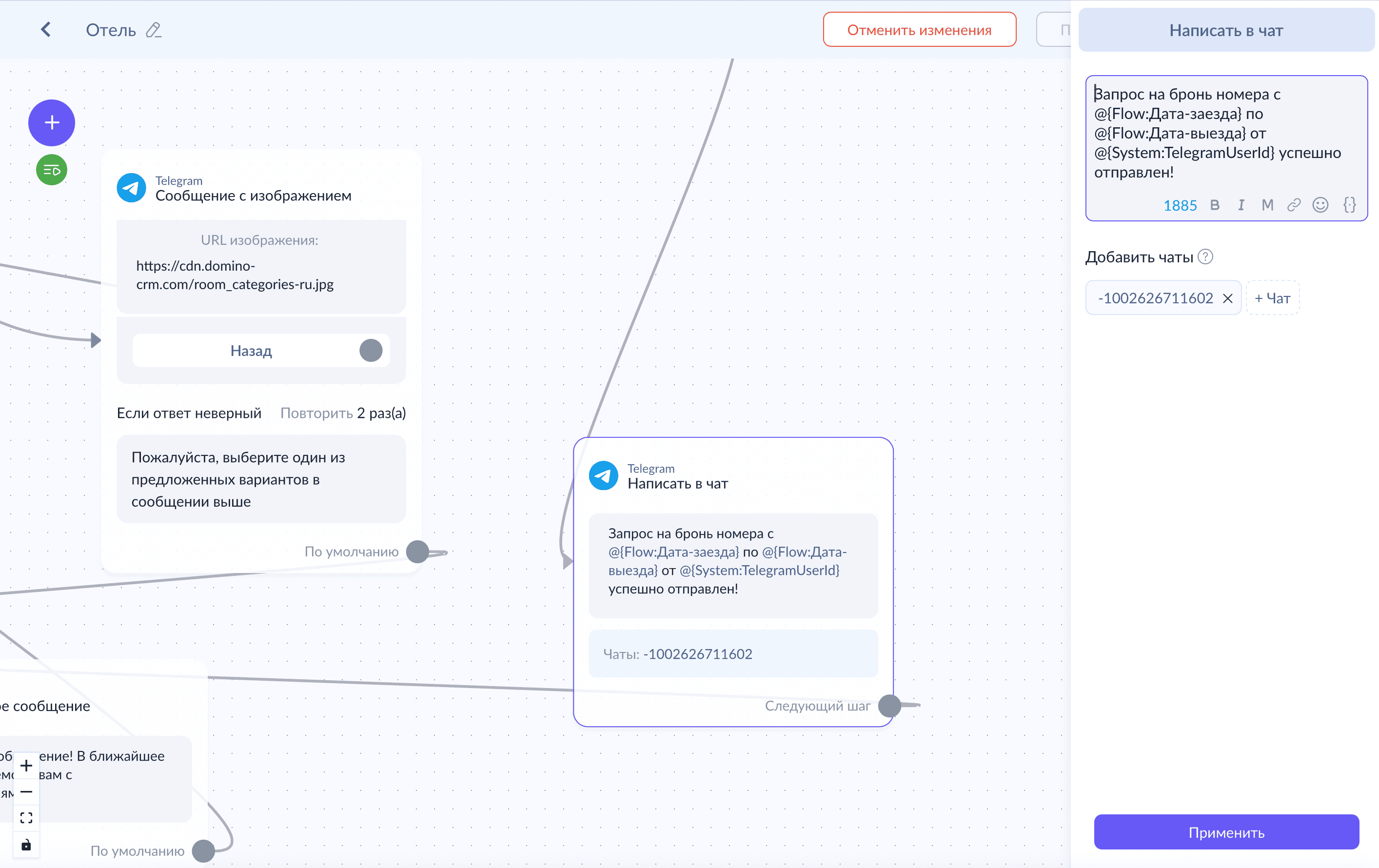Image resolution: width=1379 pixels, height=868 pixels.
Task: Click Повторить 2 раз(а) retry setting
Action: coord(343,413)
